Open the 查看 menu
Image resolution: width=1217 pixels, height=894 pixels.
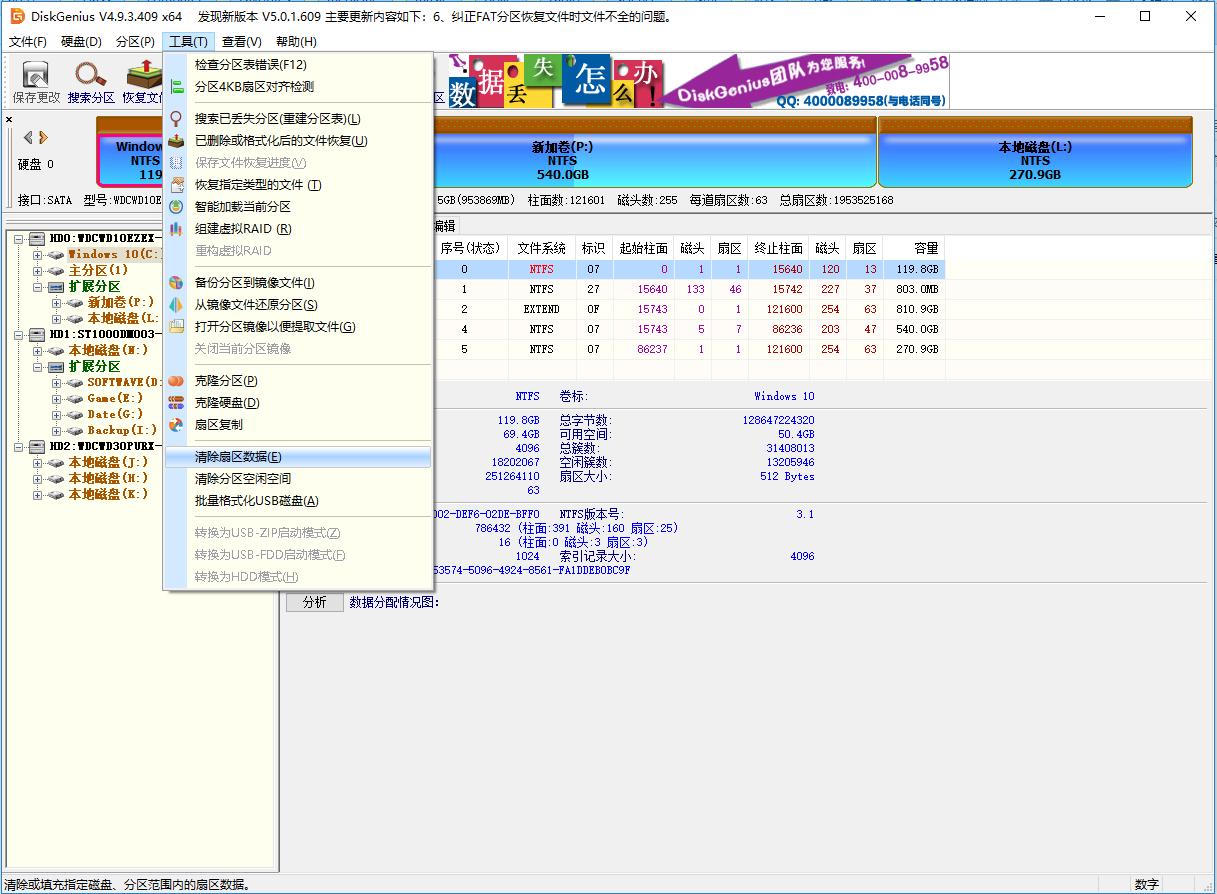240,41
